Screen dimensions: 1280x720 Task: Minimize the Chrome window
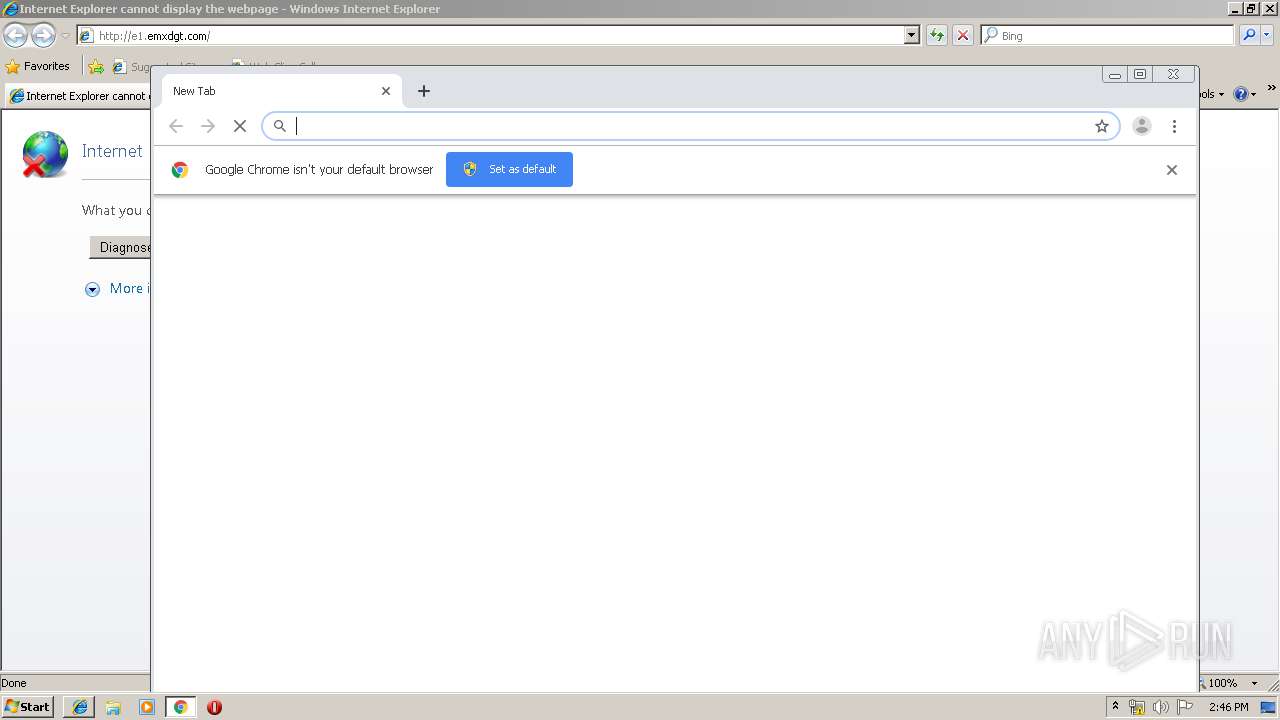tap(1115, 74)
